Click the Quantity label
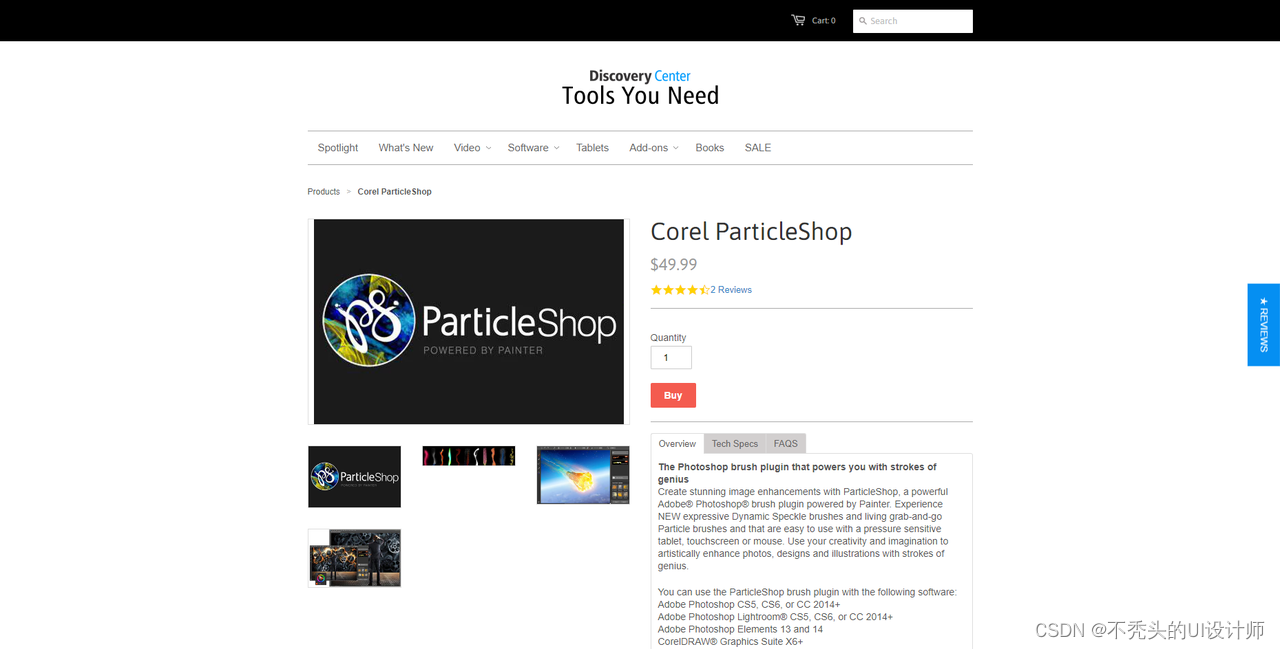1280x649 pixels. pyautogui.click(x=669, y=338)
